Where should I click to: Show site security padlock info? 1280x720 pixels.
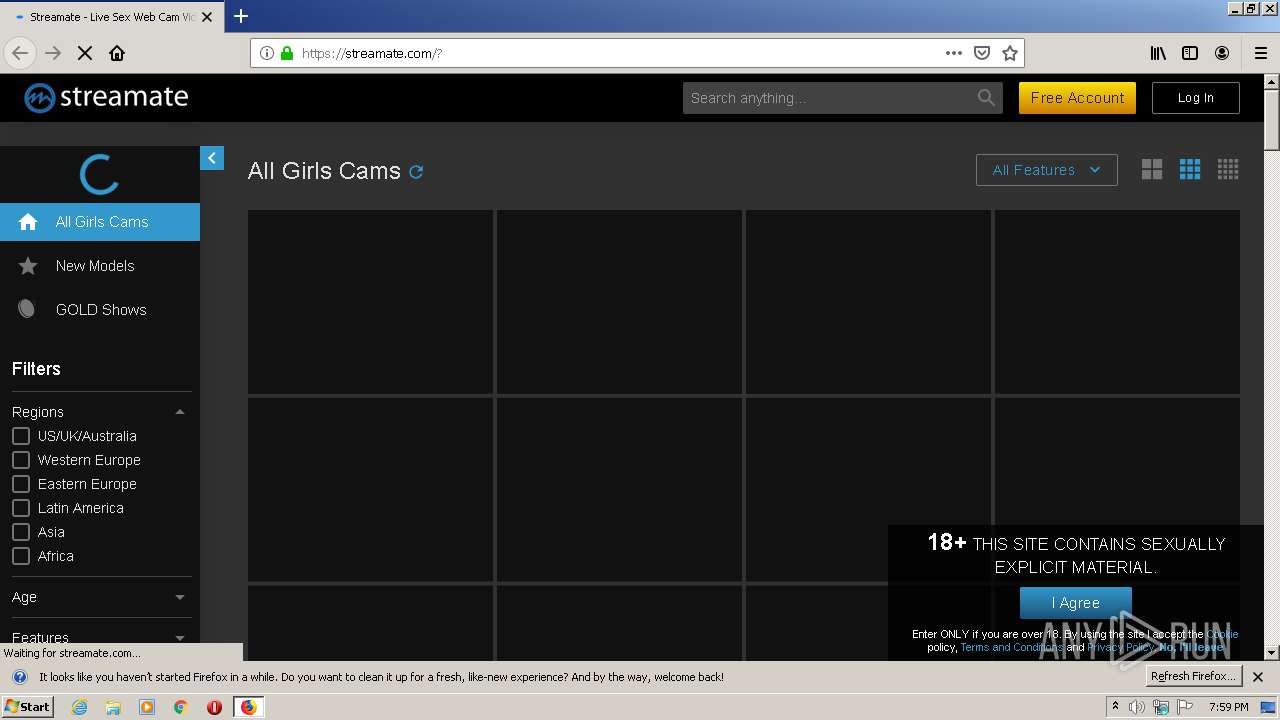point(287,53)
